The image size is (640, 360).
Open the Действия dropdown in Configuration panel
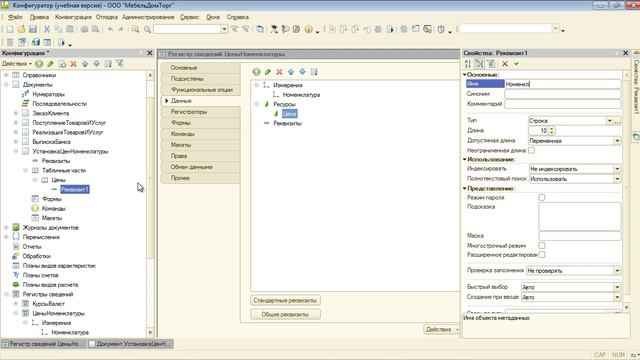pyautogui.click(x=16, y=64)
